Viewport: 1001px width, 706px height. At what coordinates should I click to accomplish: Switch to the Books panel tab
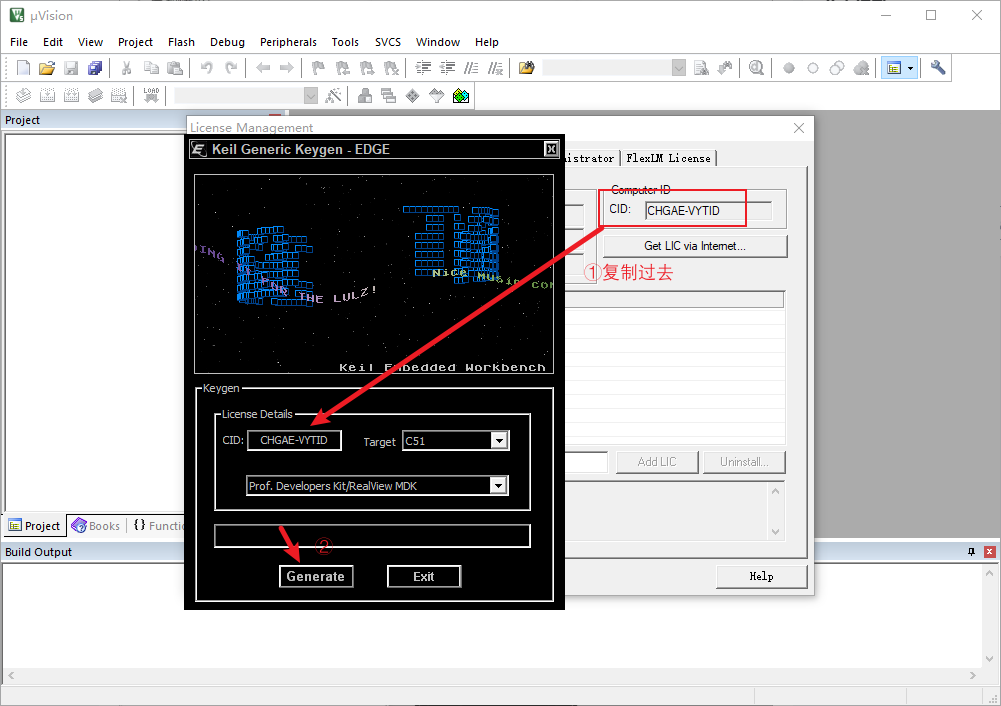click(96, 526)
